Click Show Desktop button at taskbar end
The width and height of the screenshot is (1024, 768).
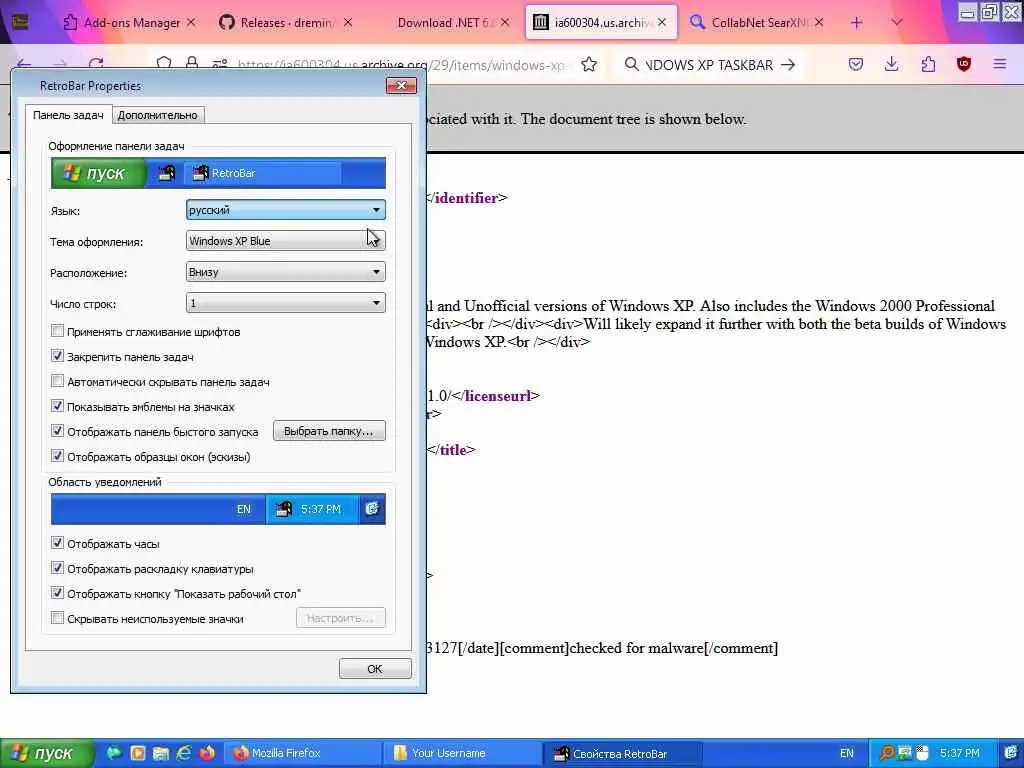pyautogui.click(x=1012, y=754)
